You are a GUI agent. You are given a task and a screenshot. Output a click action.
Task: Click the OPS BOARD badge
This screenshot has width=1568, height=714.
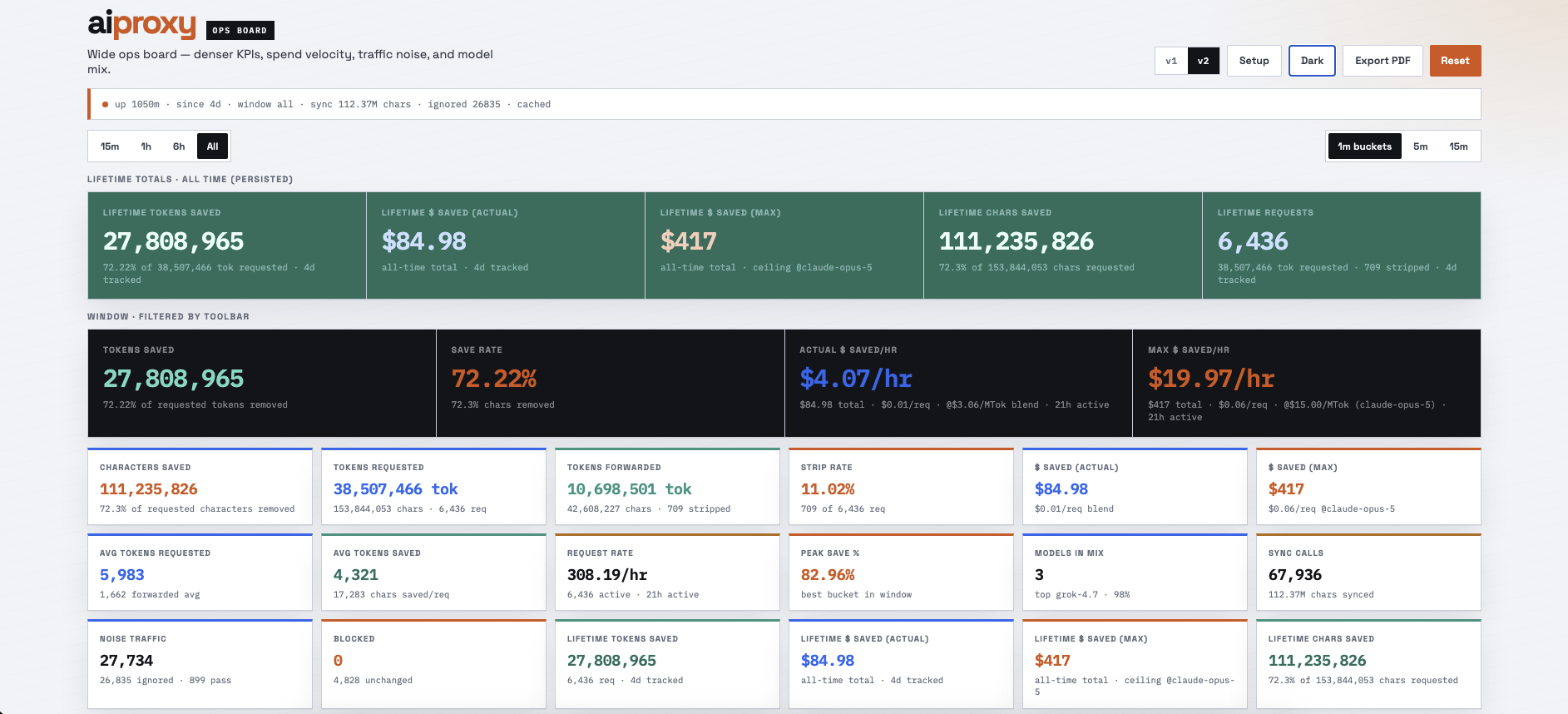[240, 31]
